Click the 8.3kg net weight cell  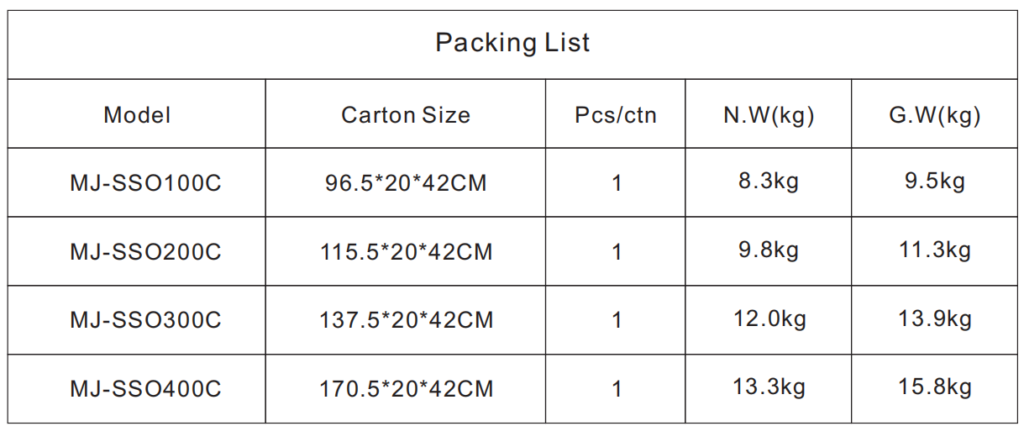769,182
